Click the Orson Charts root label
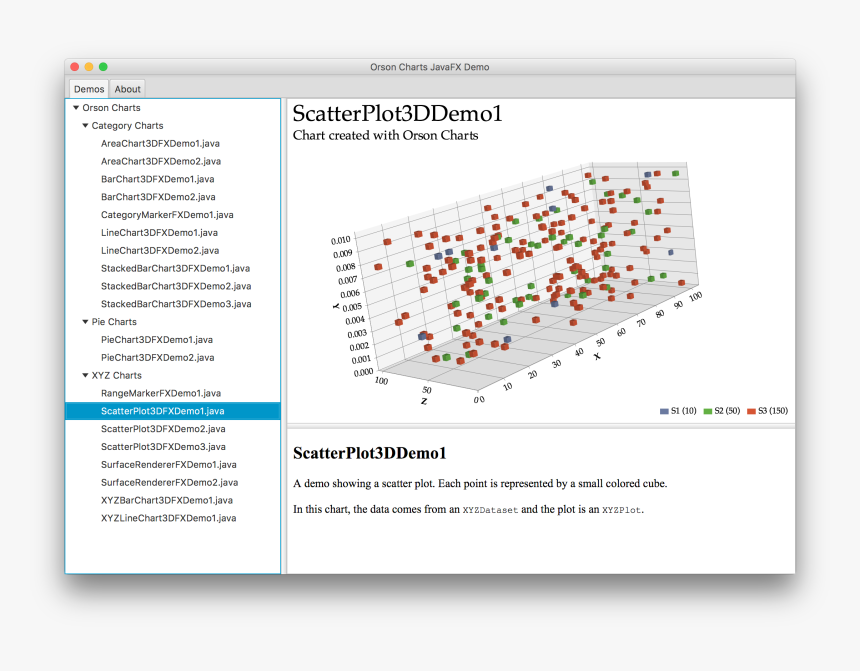860x671 pixels. (111, 108)
